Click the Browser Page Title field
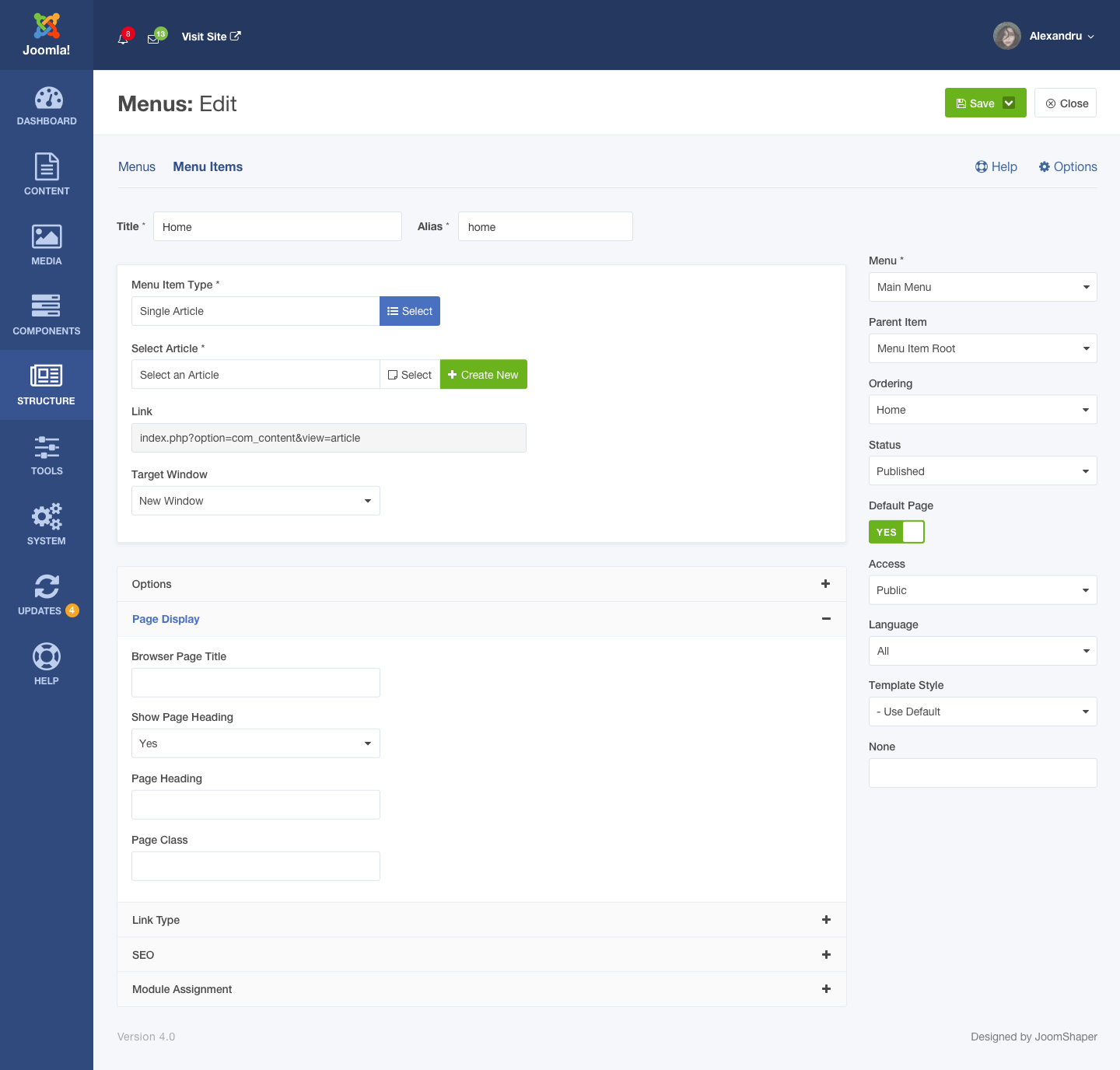Viewport: 1120px width, 1070px height. click(255, 683)
